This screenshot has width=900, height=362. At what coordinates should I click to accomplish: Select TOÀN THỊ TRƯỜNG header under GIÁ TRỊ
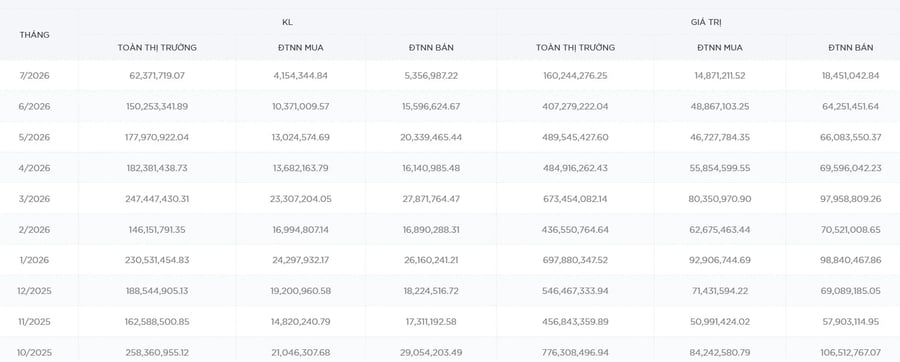pos(575,48)
